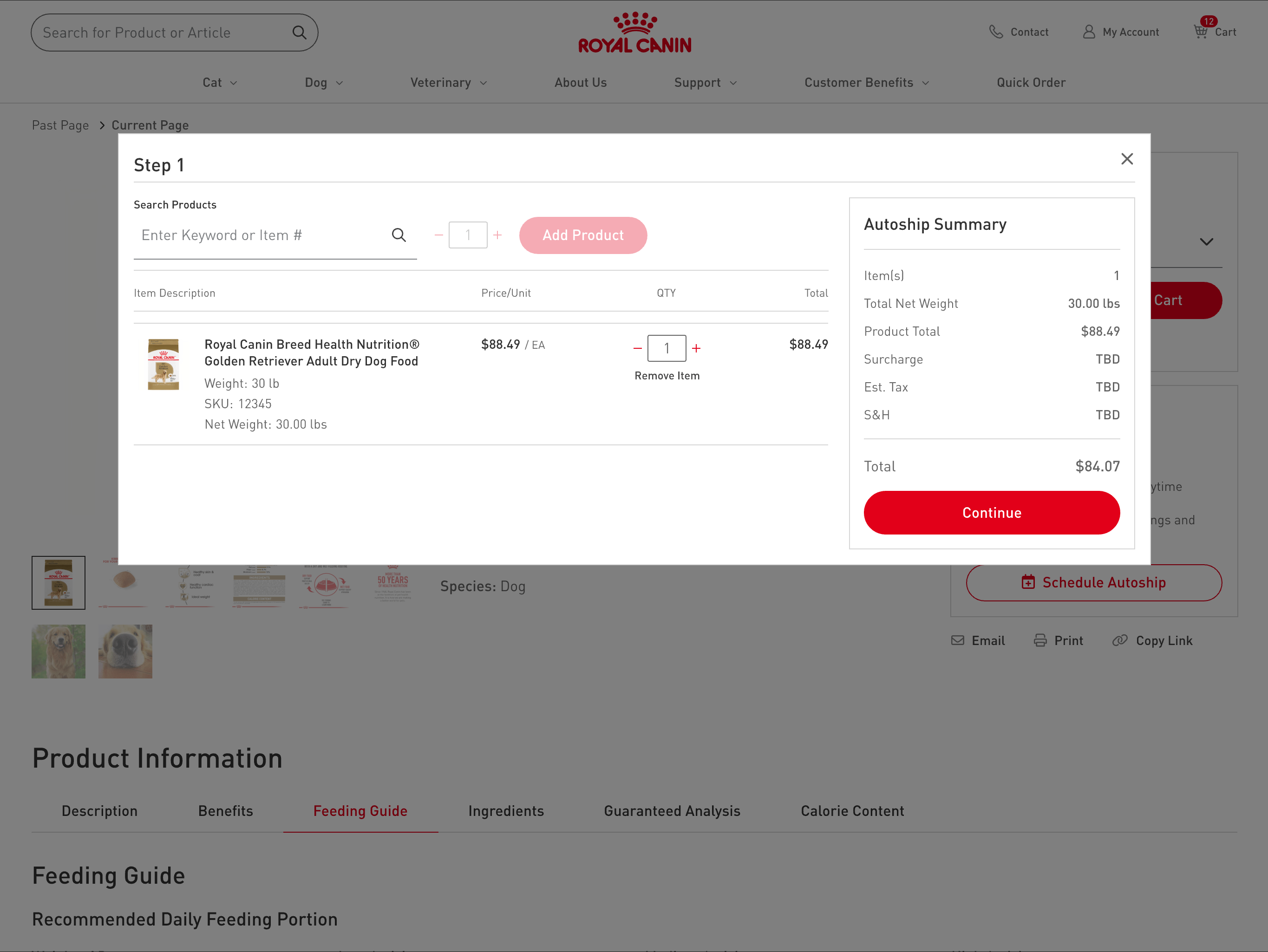1268x952 pixels.
Task: Increase Golden Retriever item quantity
Action: tap(696, 348)
